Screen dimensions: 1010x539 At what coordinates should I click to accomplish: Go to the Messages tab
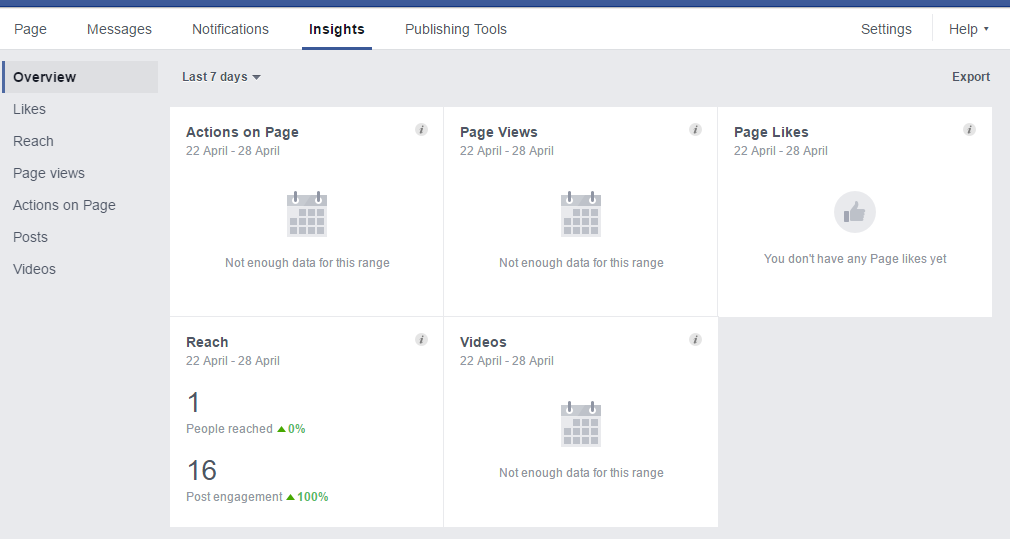[x=119, y=29]
